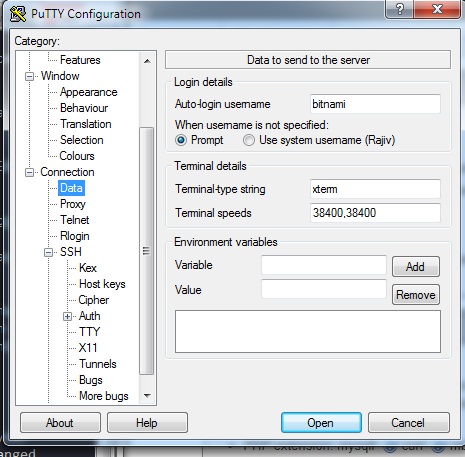
Task: Collapse the Connection tree node
Action: pos(29,172)
